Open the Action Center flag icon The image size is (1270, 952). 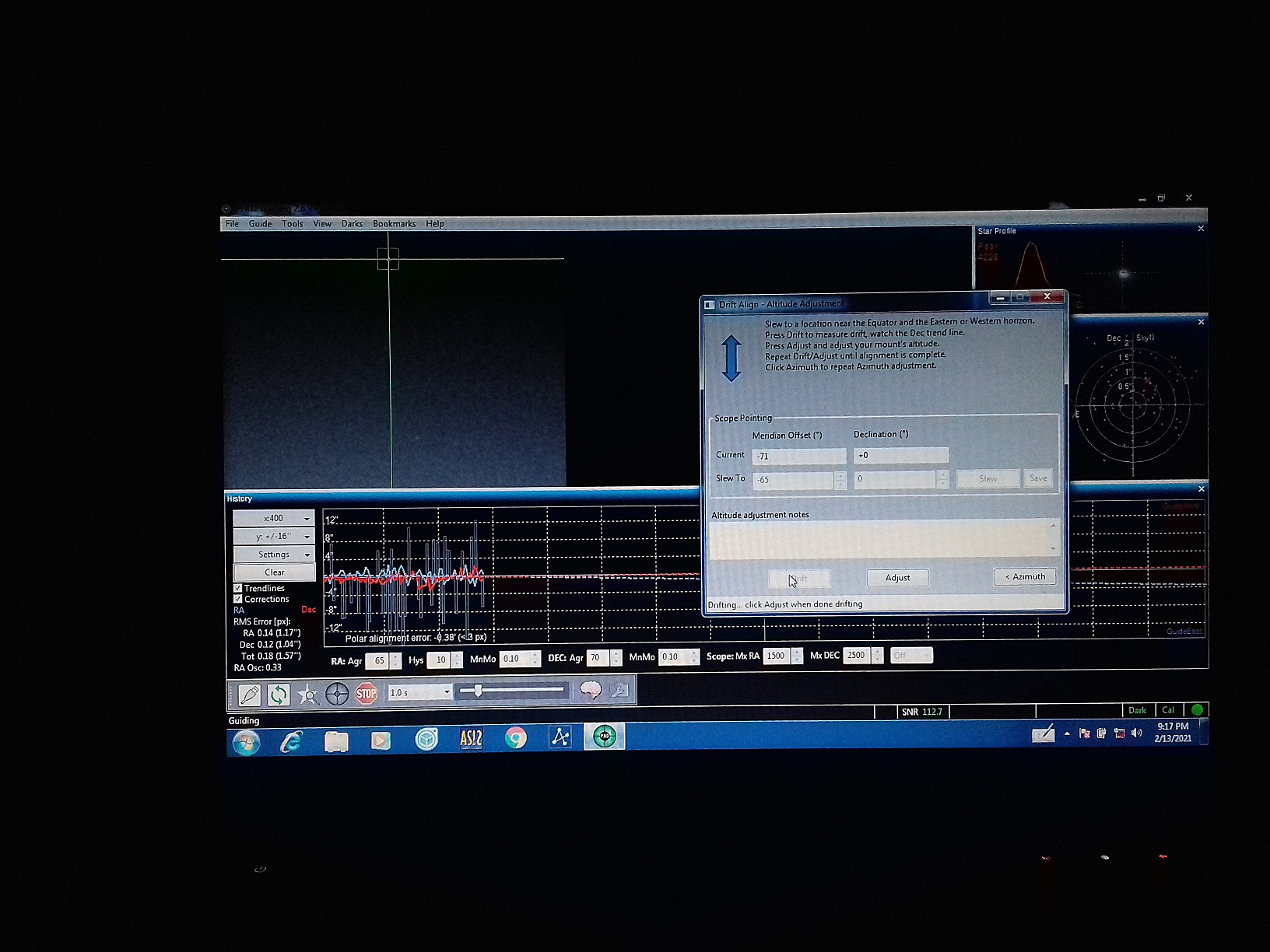point(1085,733)
